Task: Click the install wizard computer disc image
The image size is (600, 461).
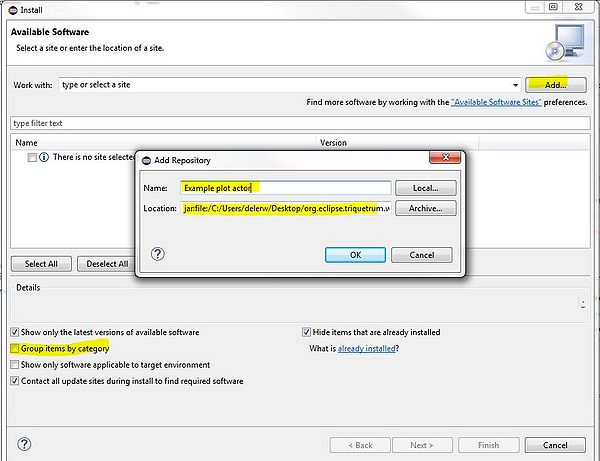Action: click(x=565, y=42)
